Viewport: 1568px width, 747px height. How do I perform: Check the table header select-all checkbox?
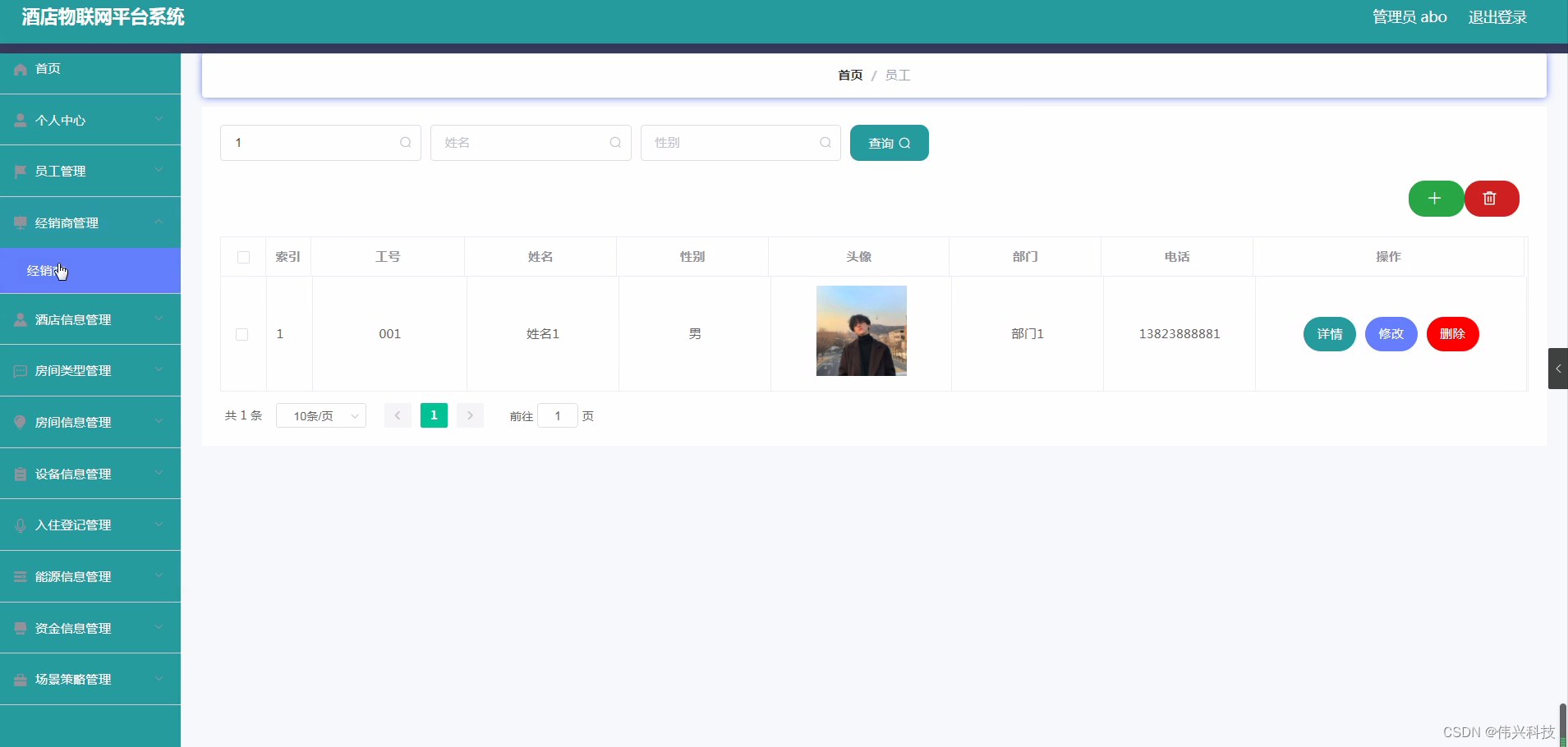pyautogui.click(x=243, y=257)
